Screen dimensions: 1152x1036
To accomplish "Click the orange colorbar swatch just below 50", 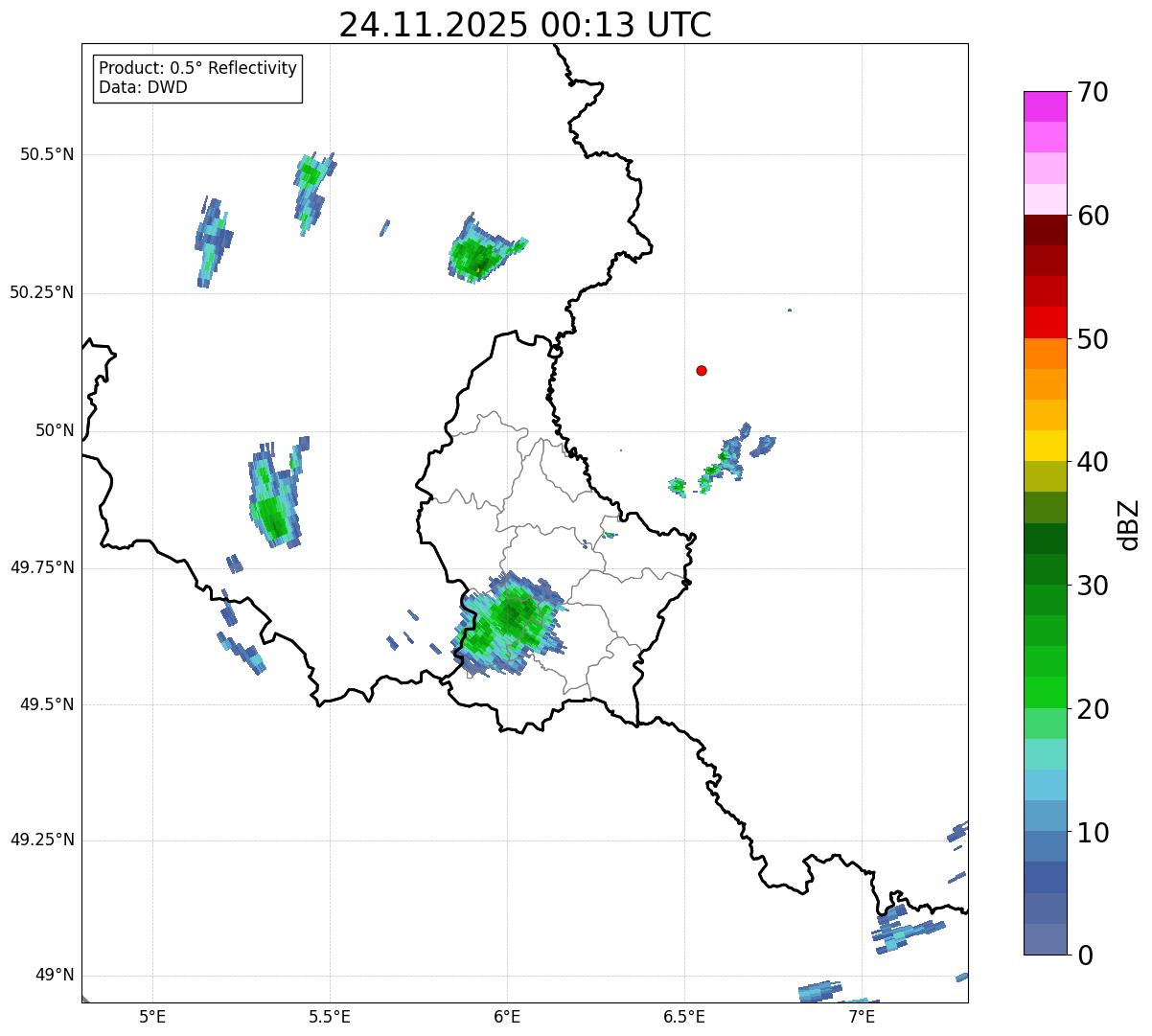I will coord(1046,354).
